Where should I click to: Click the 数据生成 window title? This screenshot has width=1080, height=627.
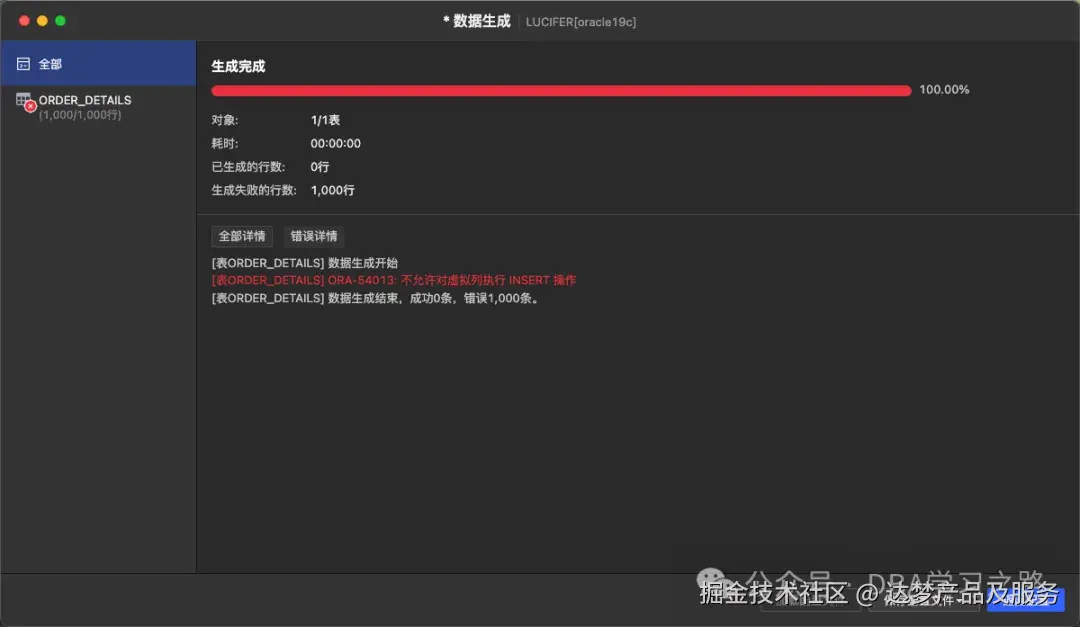[477, 21]
